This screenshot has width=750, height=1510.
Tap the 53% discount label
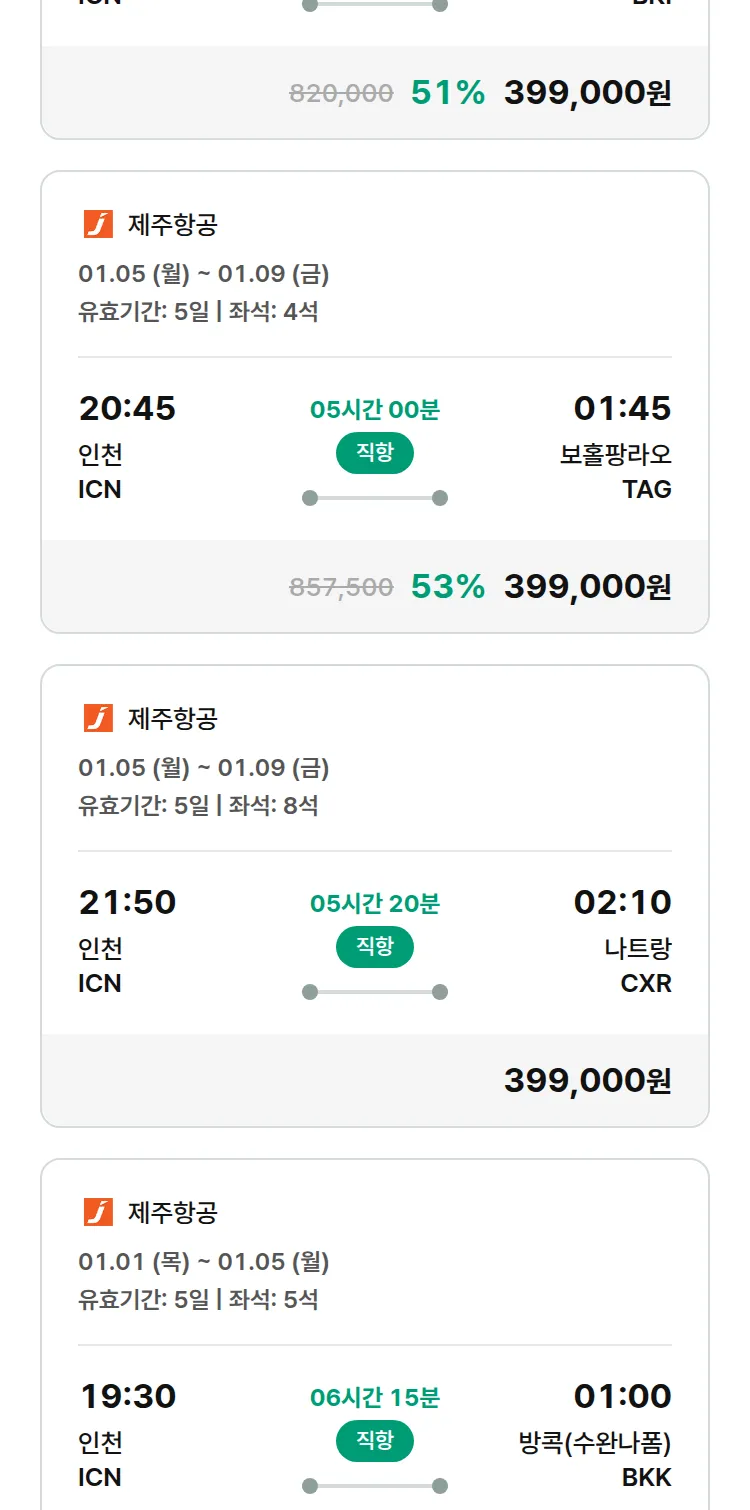pyautogui.click(x=447, y=586)
